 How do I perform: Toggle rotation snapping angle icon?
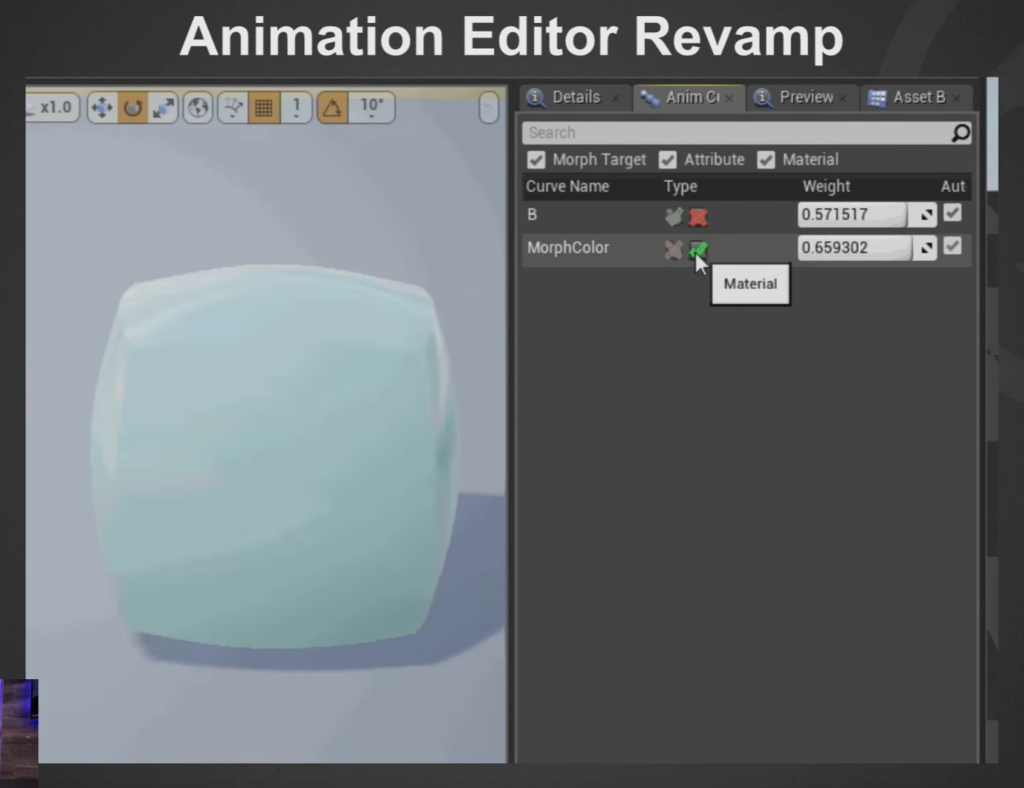[333, 107]
